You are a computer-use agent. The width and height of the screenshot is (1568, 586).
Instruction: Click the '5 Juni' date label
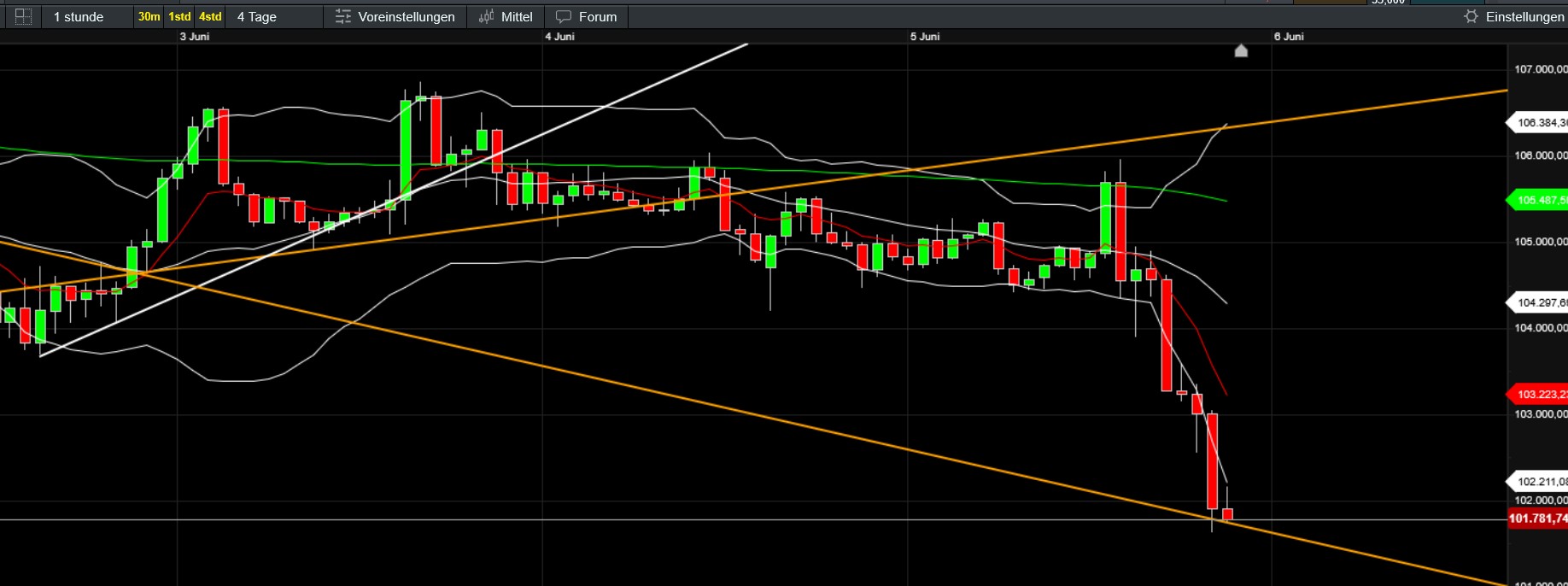pyautogui.click(x=925, y=37)
